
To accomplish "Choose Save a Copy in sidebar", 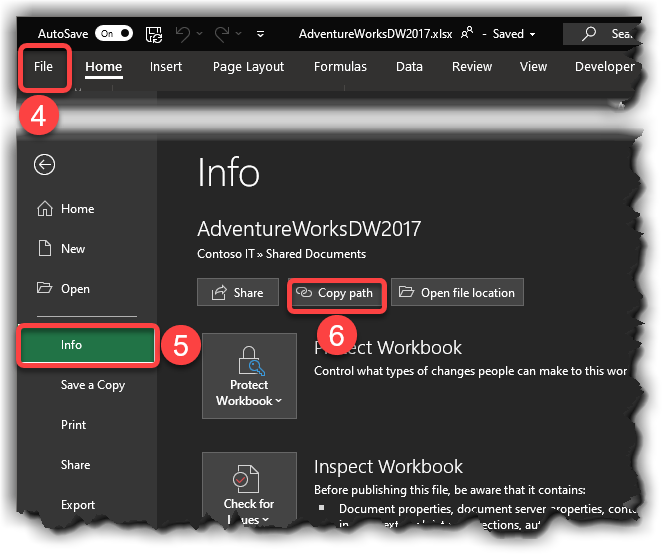I will (93, 385).
